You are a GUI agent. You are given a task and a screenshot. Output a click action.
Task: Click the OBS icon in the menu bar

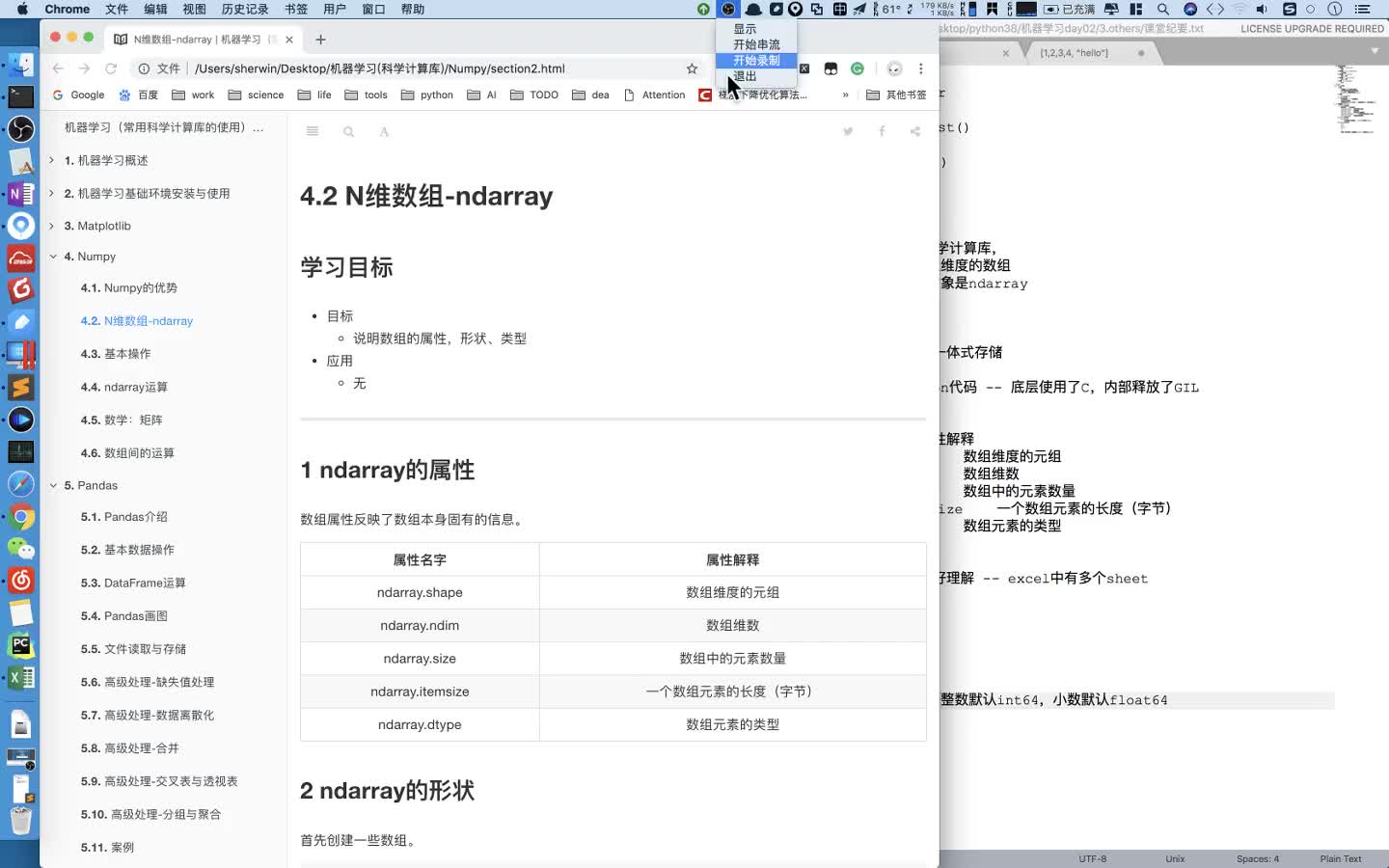click(x=728, y=9)
